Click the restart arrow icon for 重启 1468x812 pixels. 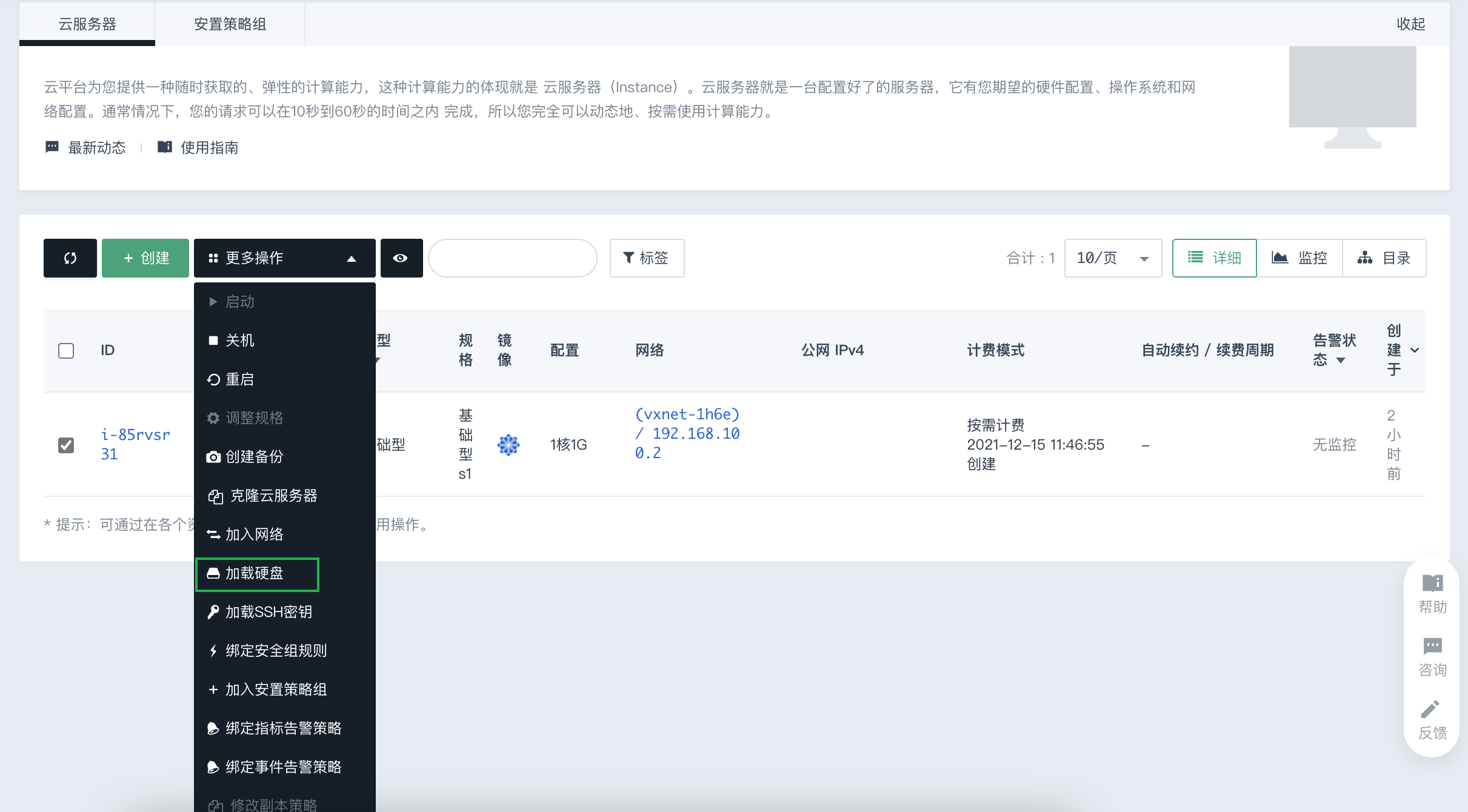(x=213, y=379)
